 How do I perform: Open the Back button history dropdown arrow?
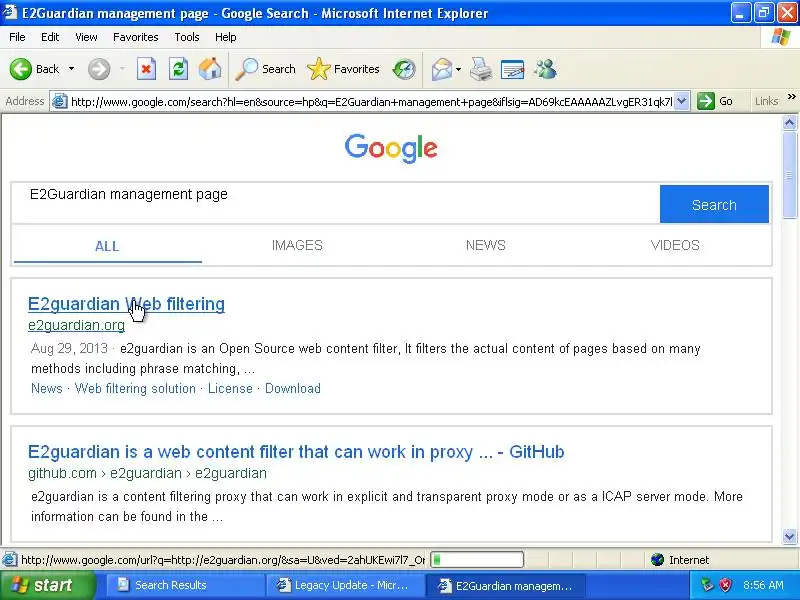pos(71,69)
